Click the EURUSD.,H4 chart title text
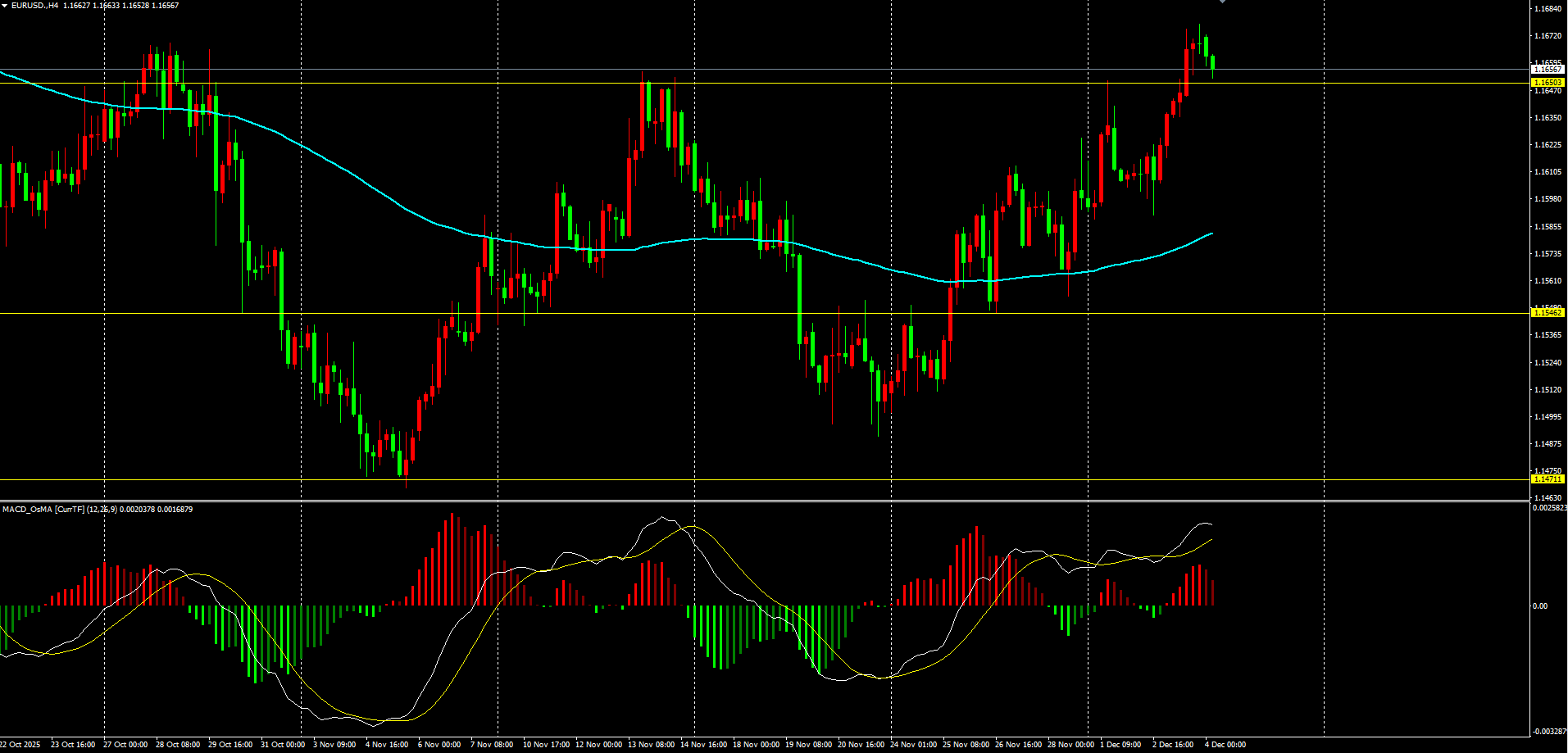The image size is (1568, 753). [x=35, y=6]
